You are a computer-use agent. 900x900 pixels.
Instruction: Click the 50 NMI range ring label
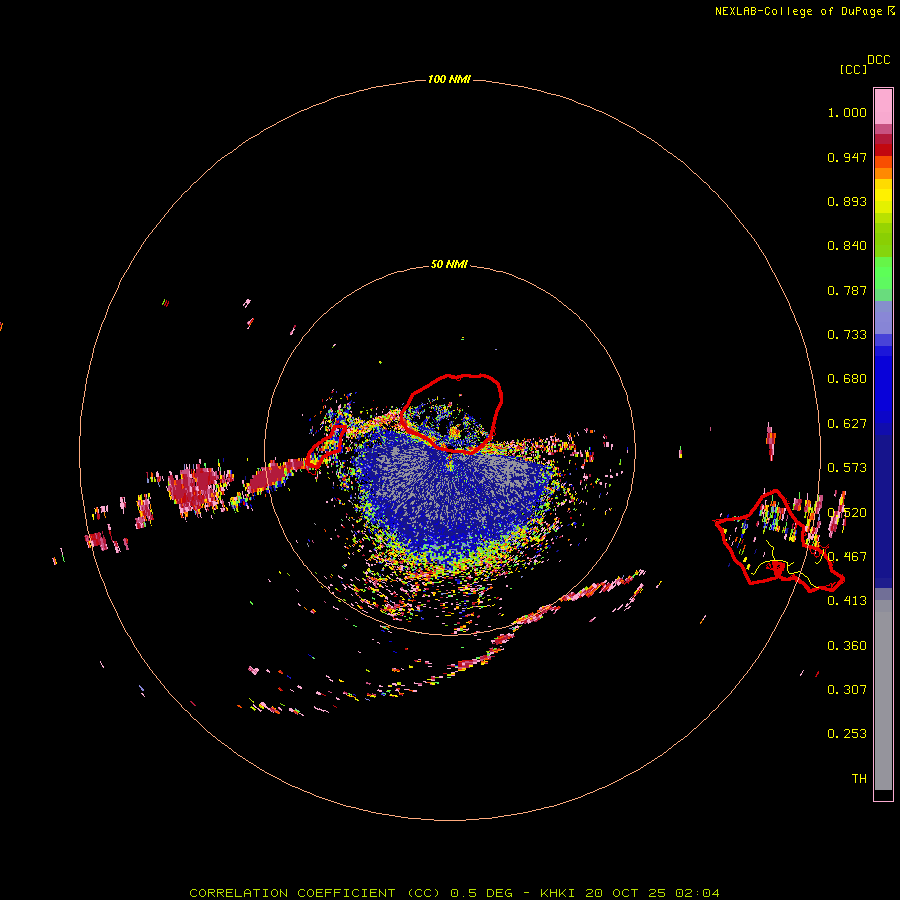tap(449, 264)
